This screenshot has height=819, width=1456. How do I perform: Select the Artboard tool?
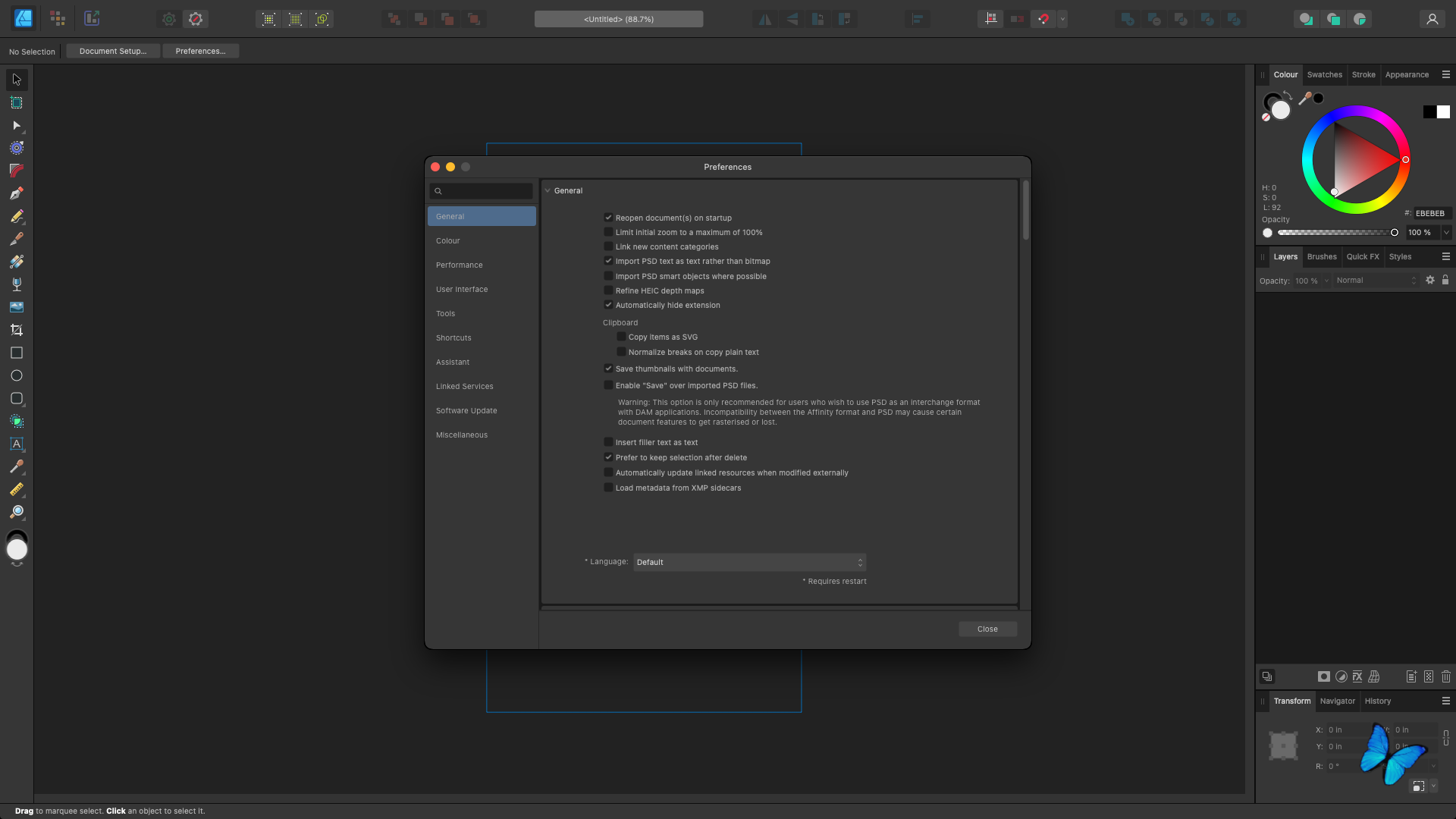[17, 102]
